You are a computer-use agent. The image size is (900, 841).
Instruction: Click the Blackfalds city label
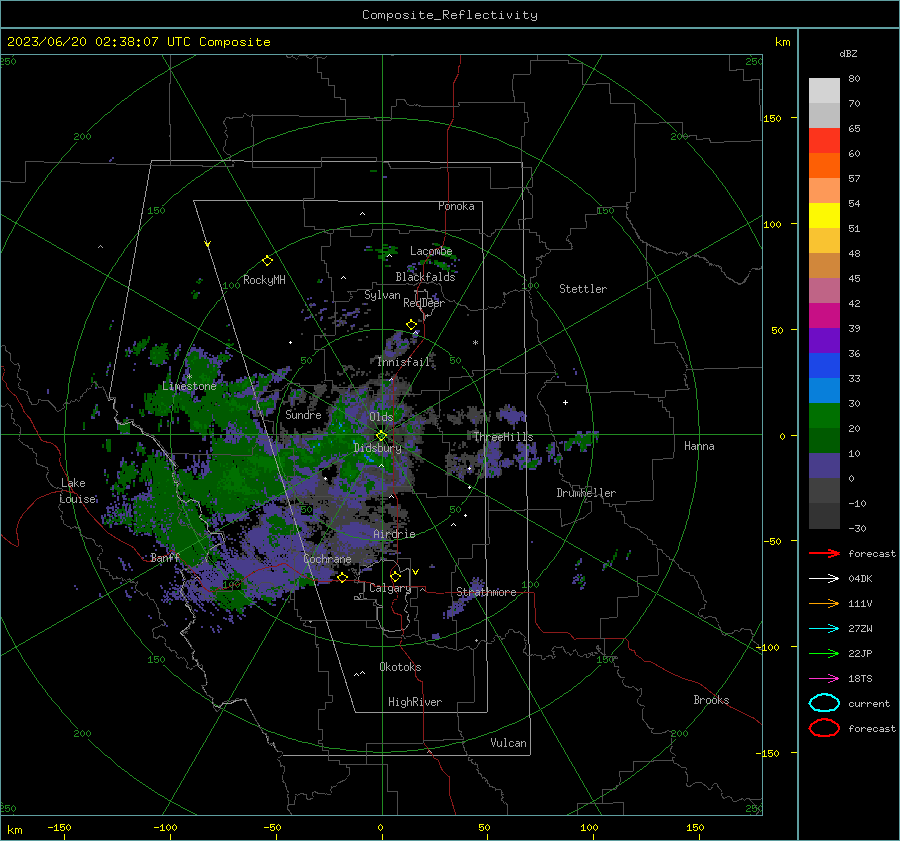[425, 277]
